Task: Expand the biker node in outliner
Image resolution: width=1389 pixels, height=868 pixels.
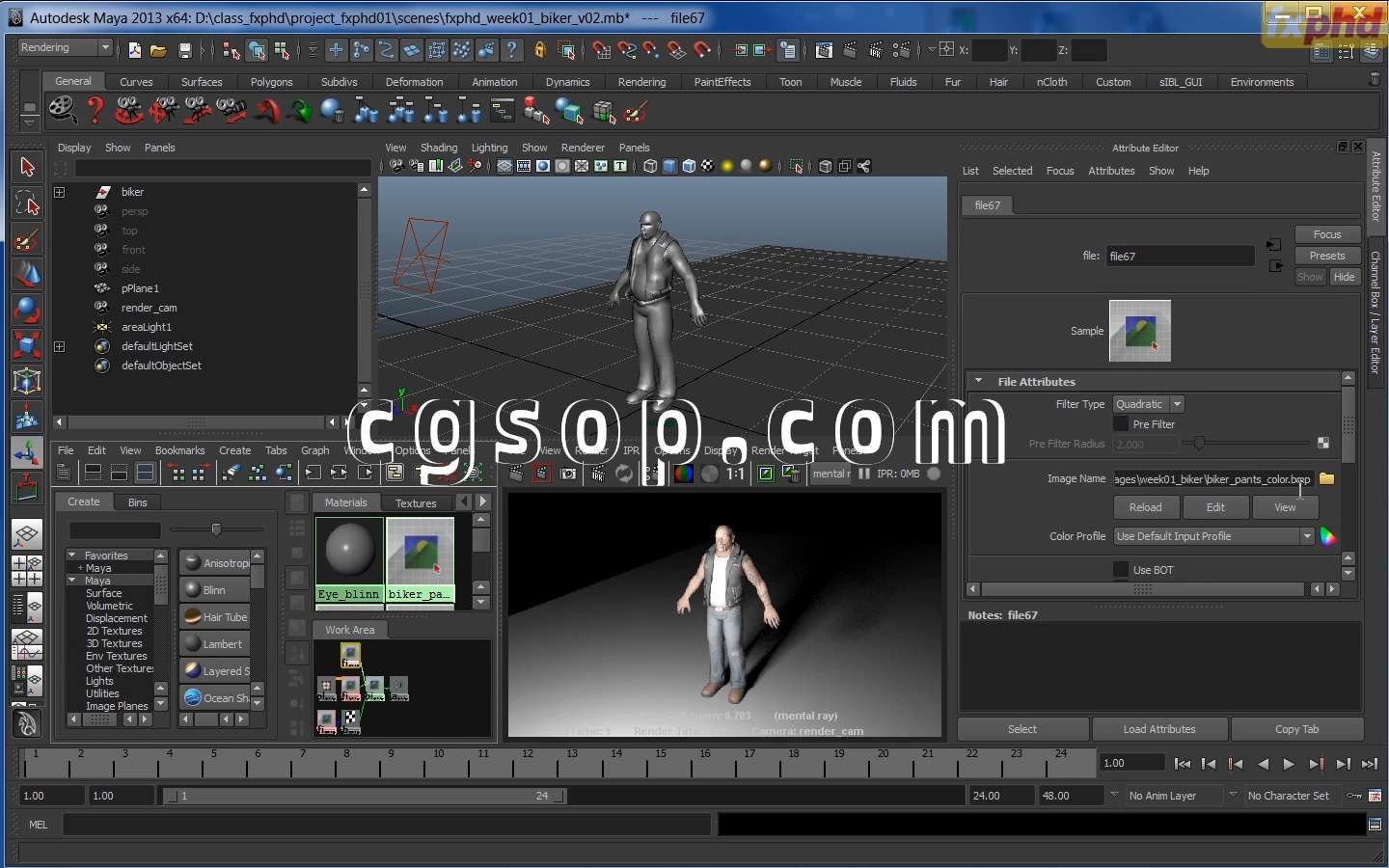Action: pos(60,192)
